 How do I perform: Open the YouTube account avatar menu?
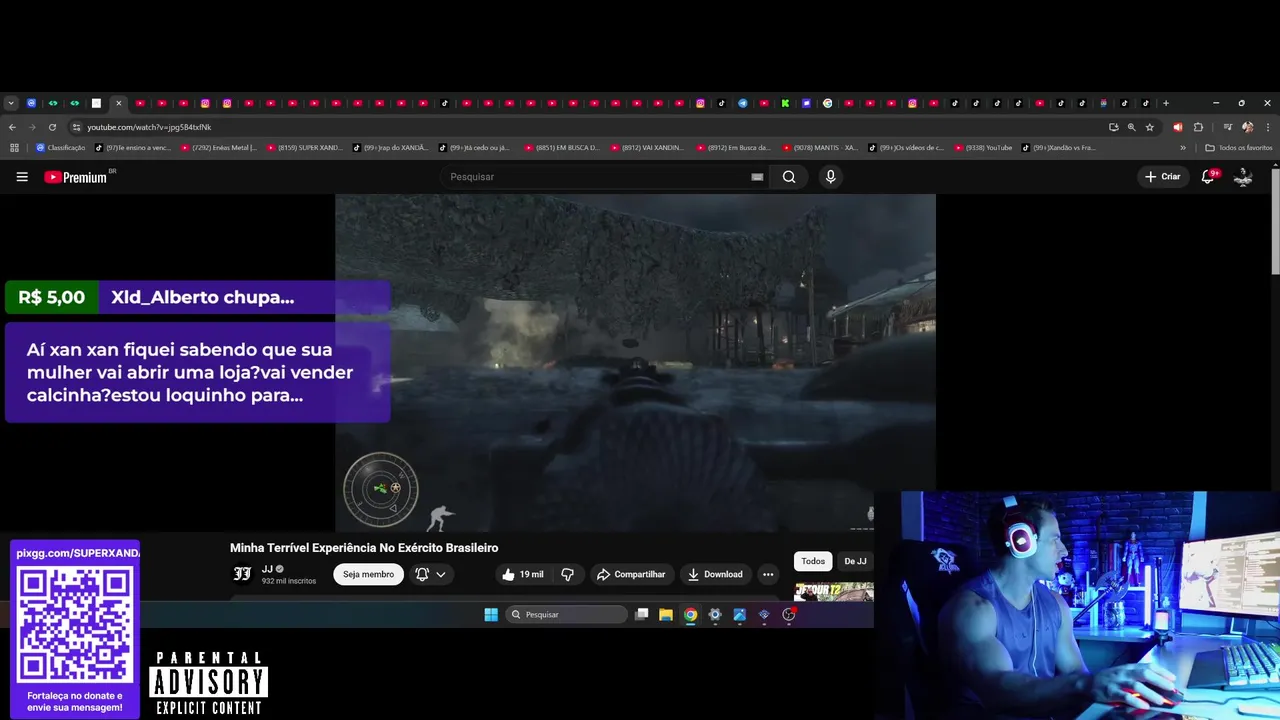(1243, 177)
